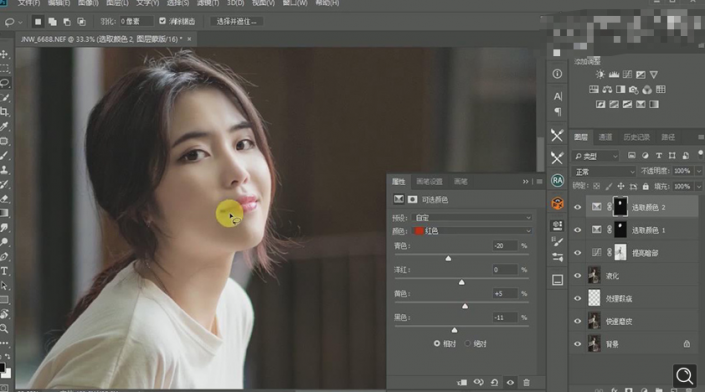Expand Properties panel double-arrow
This screenshot has width=705, height=392.
(x=525, y=182)
